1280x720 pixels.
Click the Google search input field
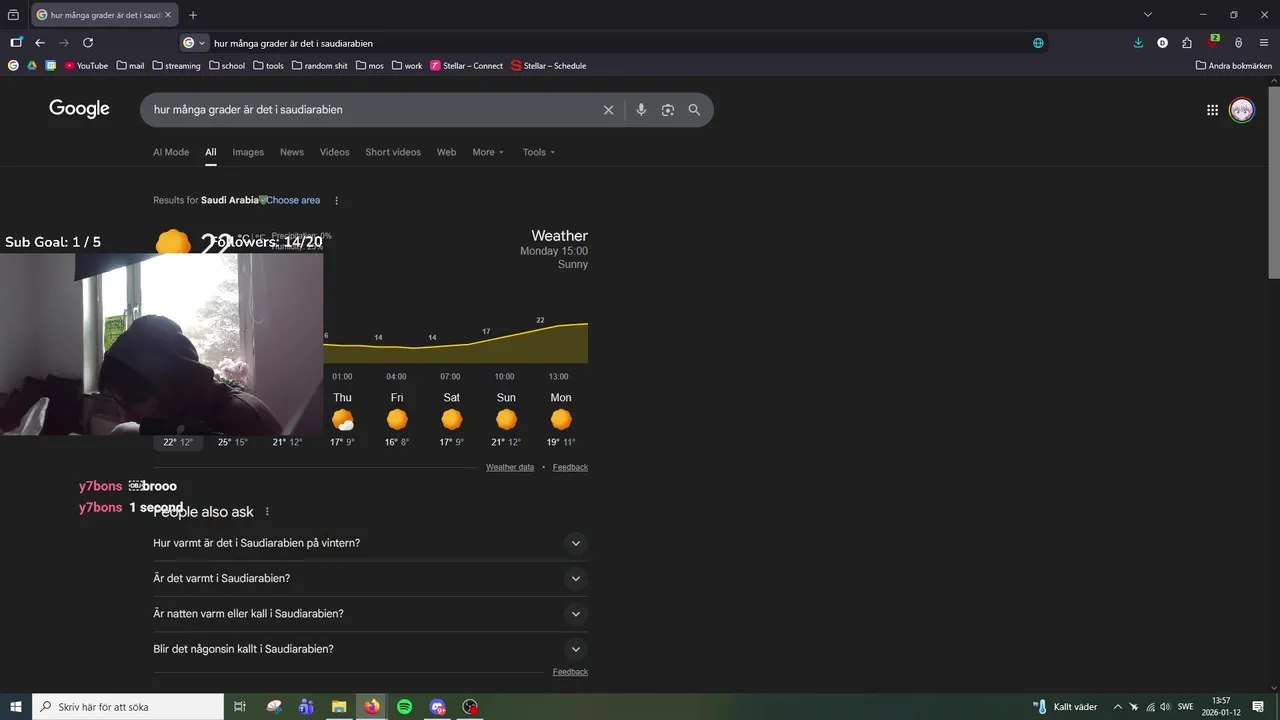(370, 110)
